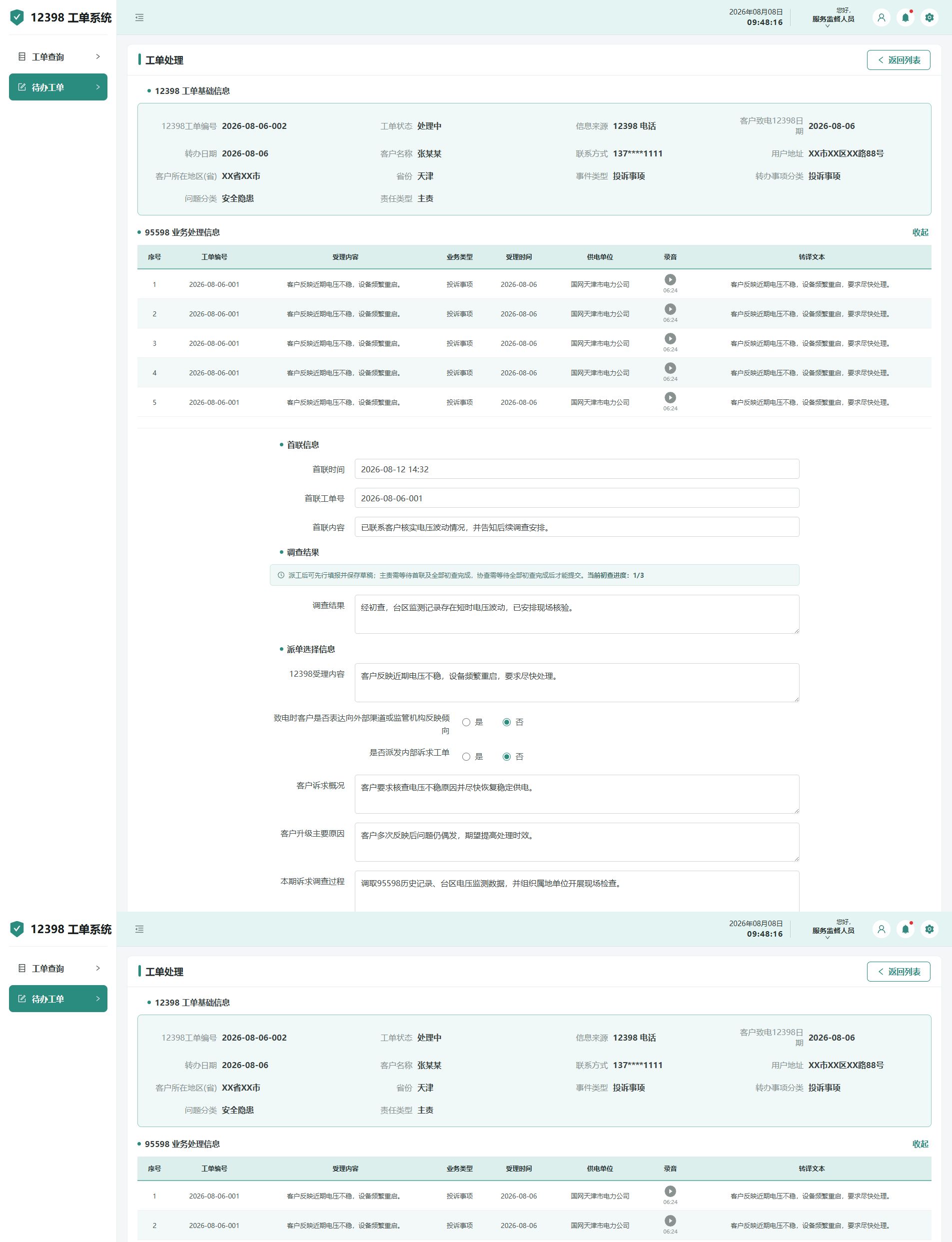This screenshot has height=1242, width=952.
Task: Click into the 本期诉求调查过程 text area
Action: (x=577, y=891)
